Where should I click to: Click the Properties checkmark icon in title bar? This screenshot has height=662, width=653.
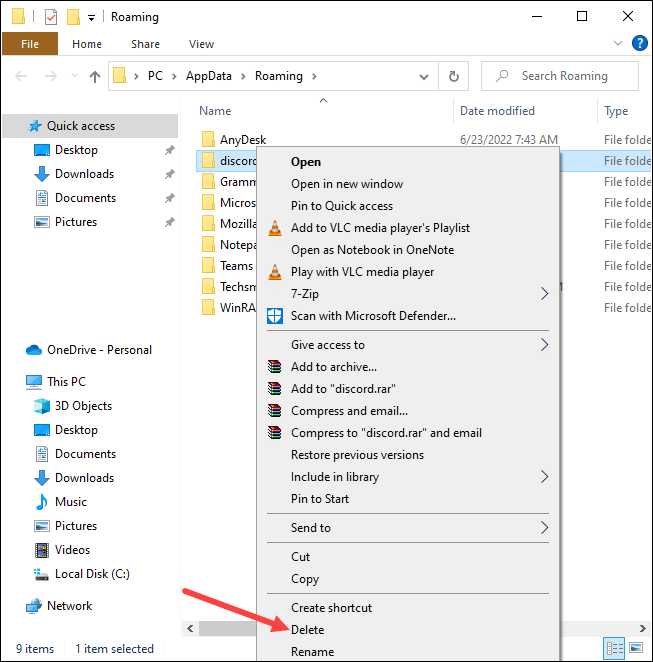click(x=51, y=17)
